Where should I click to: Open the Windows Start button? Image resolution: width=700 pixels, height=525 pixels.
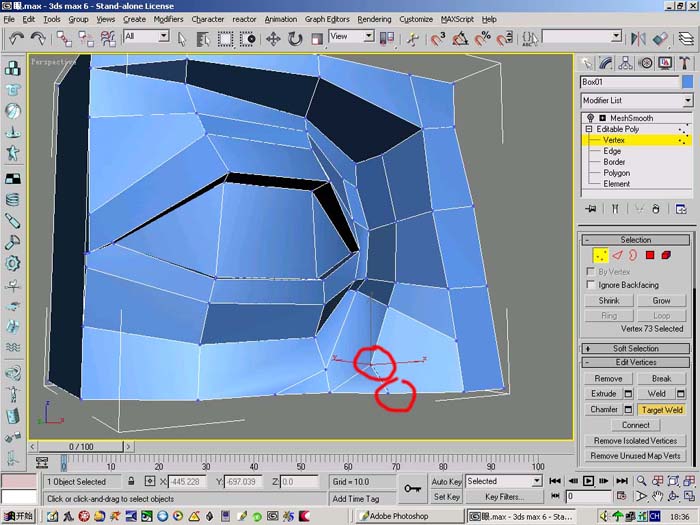click(x=18, y=516)
